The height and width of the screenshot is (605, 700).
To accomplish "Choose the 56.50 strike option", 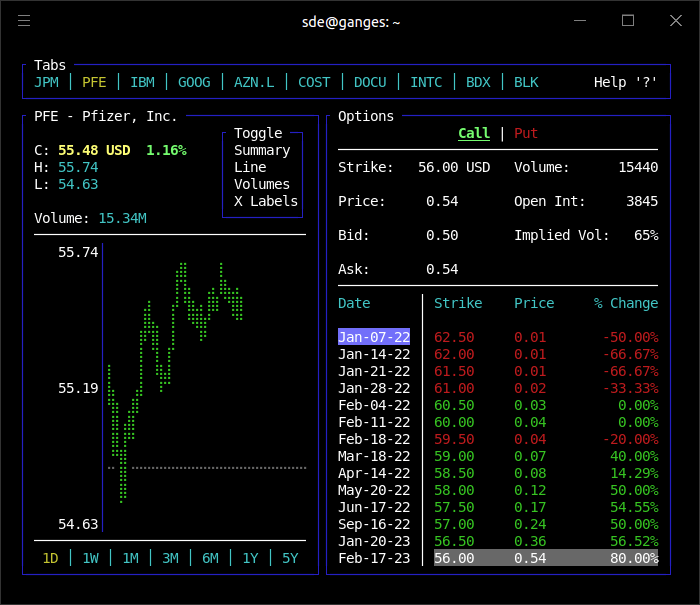I will click(546, 541).
